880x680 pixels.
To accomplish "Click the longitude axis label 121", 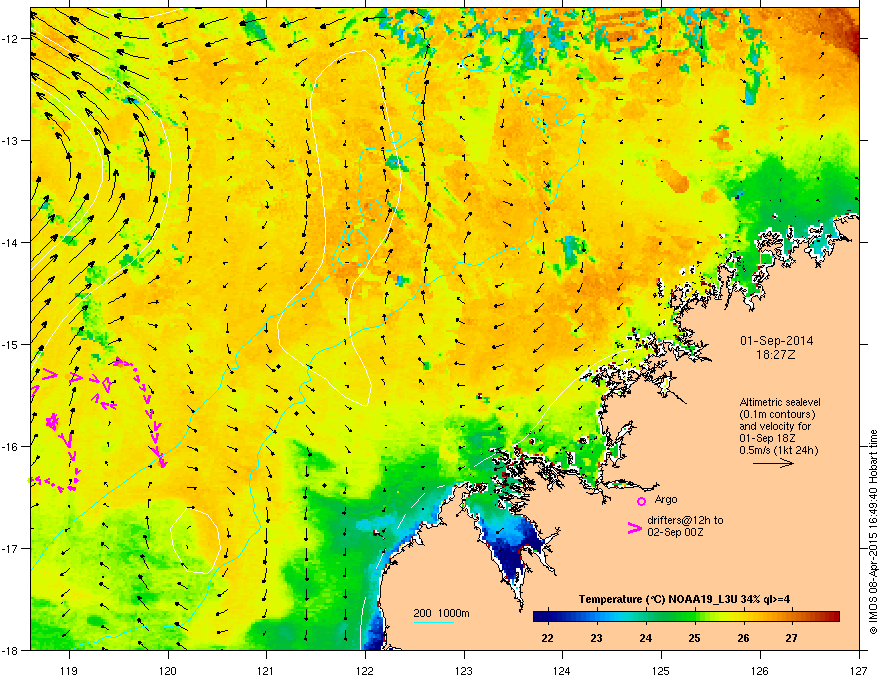I will click(266, 670).
